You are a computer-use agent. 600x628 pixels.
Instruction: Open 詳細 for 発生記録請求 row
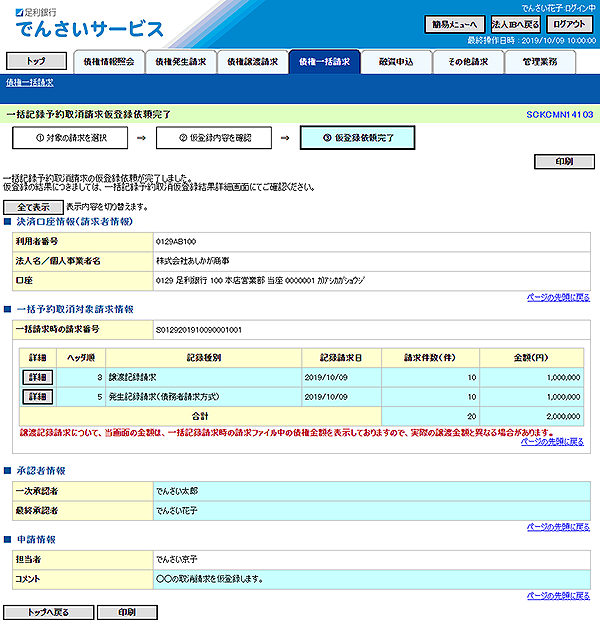[38, 397]
